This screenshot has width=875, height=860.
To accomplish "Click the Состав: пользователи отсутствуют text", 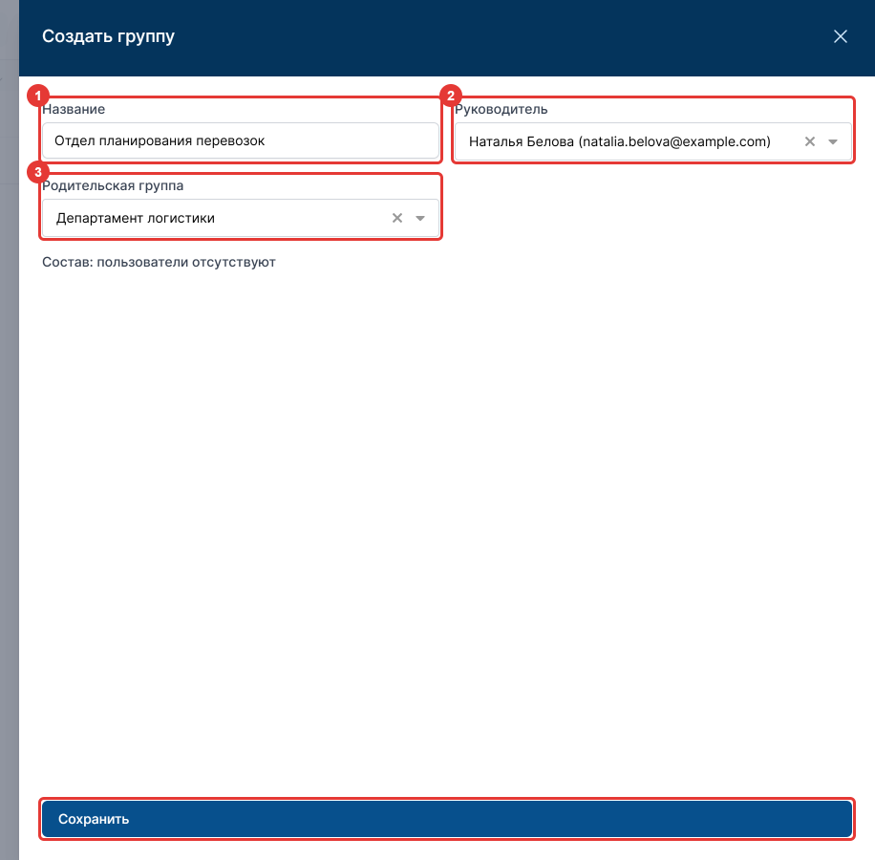I will point(158,262).
